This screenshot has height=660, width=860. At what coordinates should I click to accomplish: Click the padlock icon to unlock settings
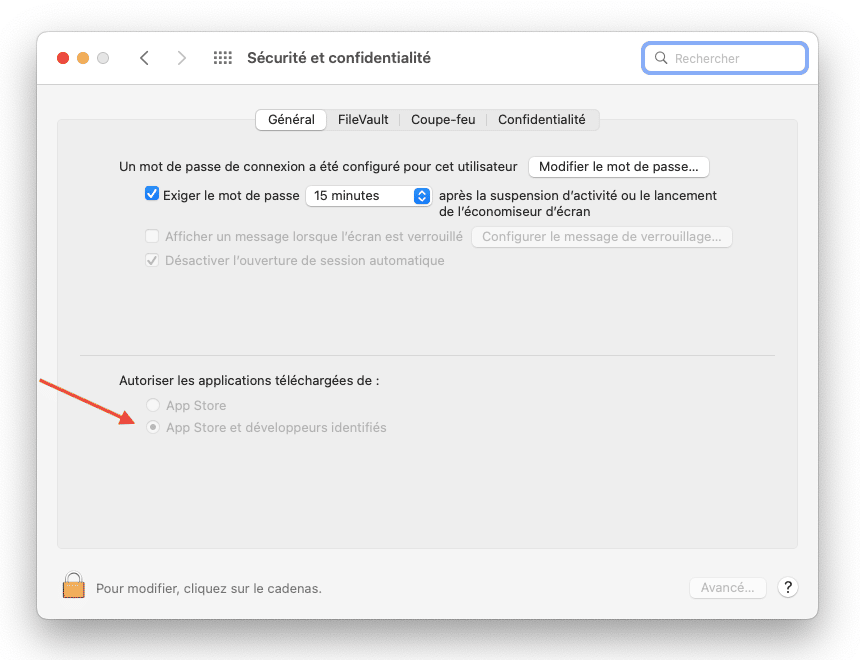[x=73, y=585]
